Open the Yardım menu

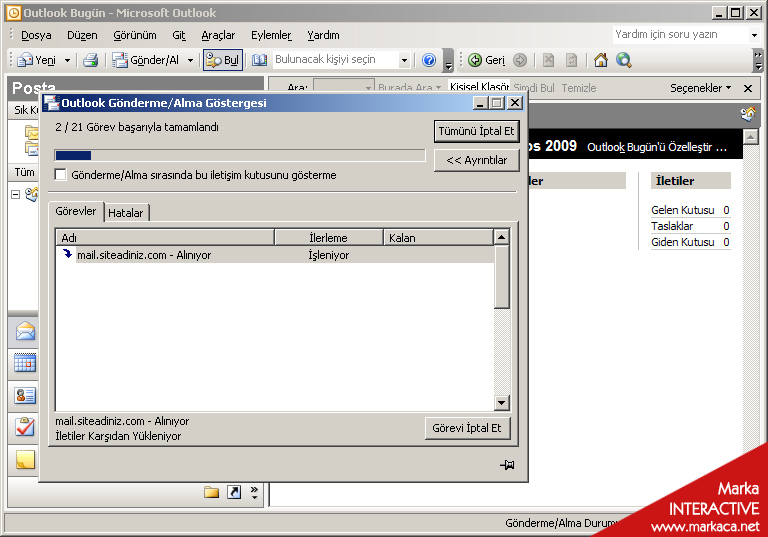[323, 35]
